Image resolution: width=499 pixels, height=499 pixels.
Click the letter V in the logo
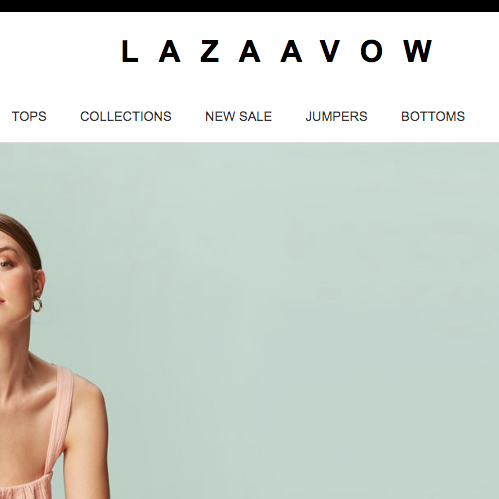point(329,51)
